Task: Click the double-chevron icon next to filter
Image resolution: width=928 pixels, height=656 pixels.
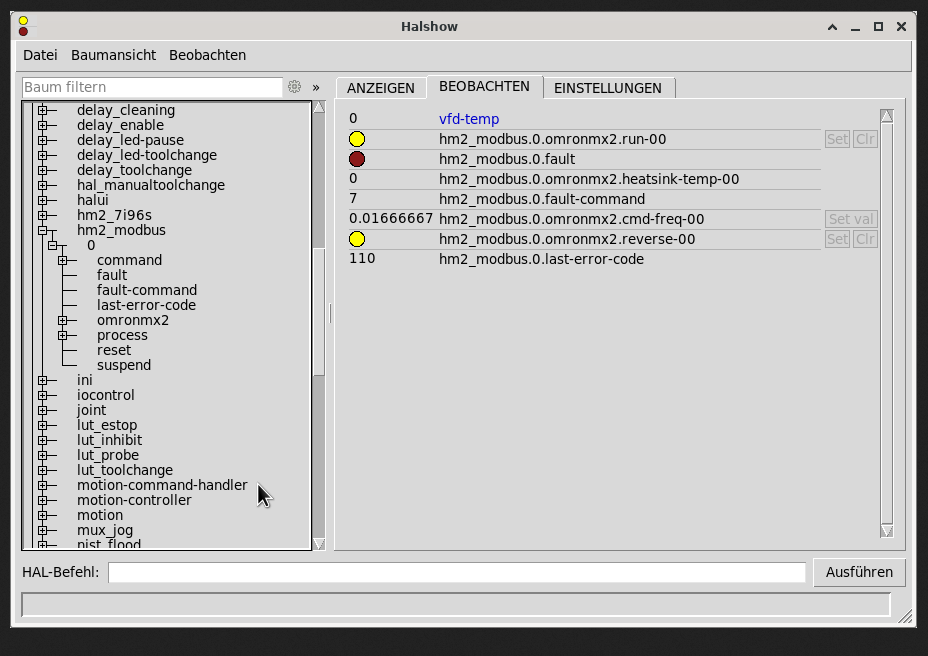Action: [316, 87]
